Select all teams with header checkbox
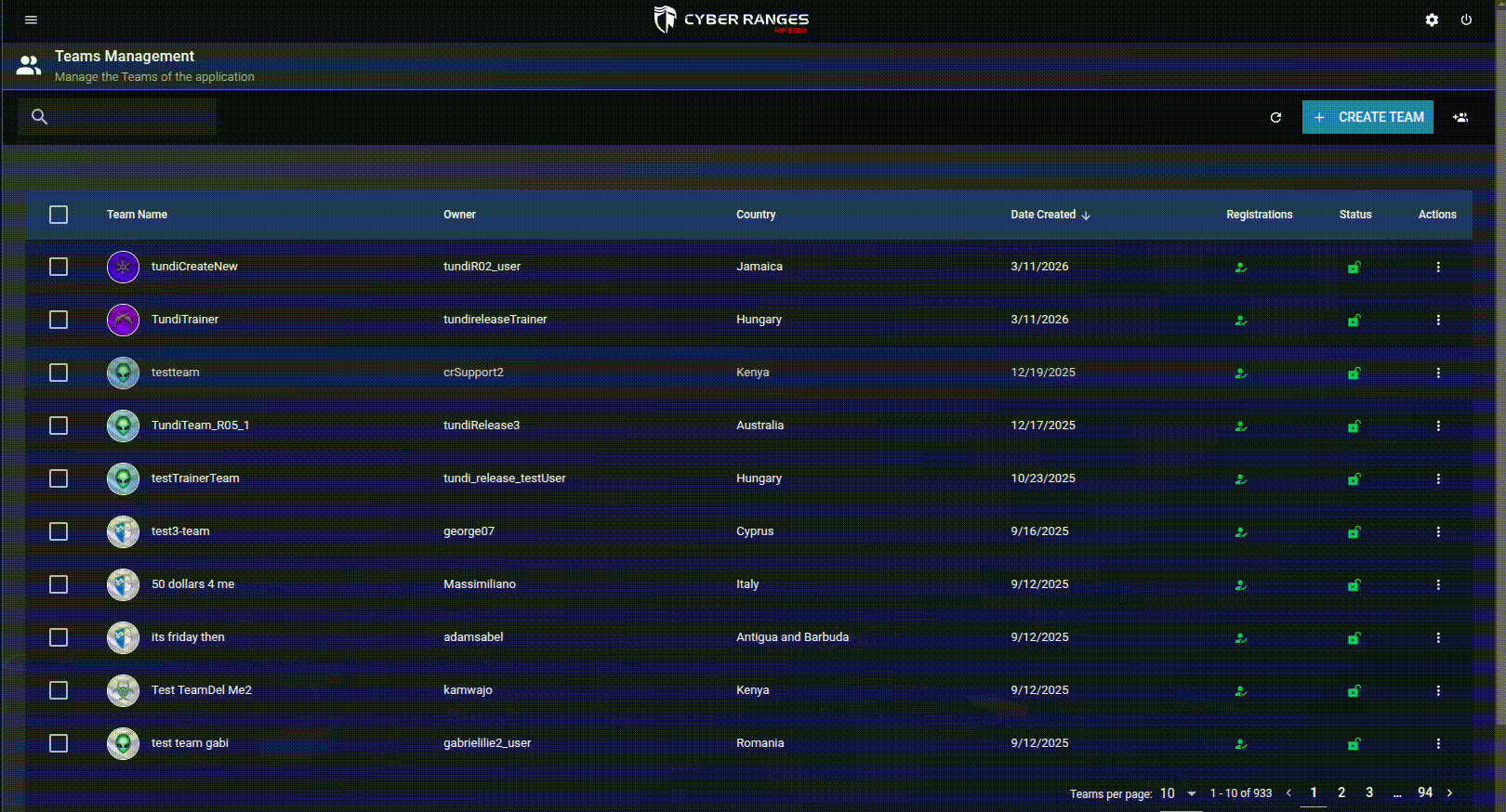 (59, 215)
